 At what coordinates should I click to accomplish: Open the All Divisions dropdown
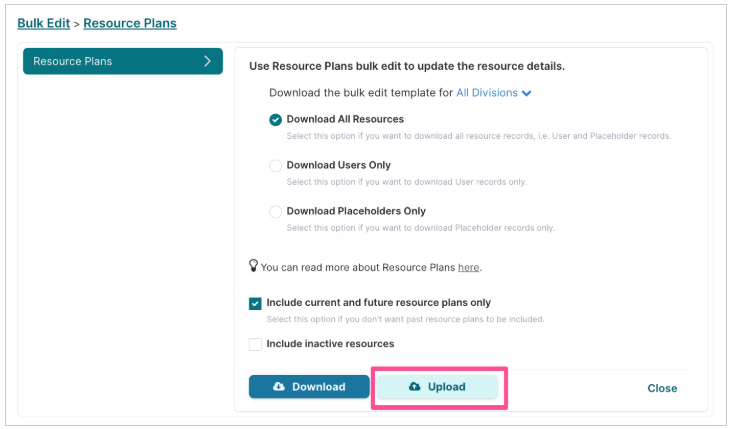493,93
